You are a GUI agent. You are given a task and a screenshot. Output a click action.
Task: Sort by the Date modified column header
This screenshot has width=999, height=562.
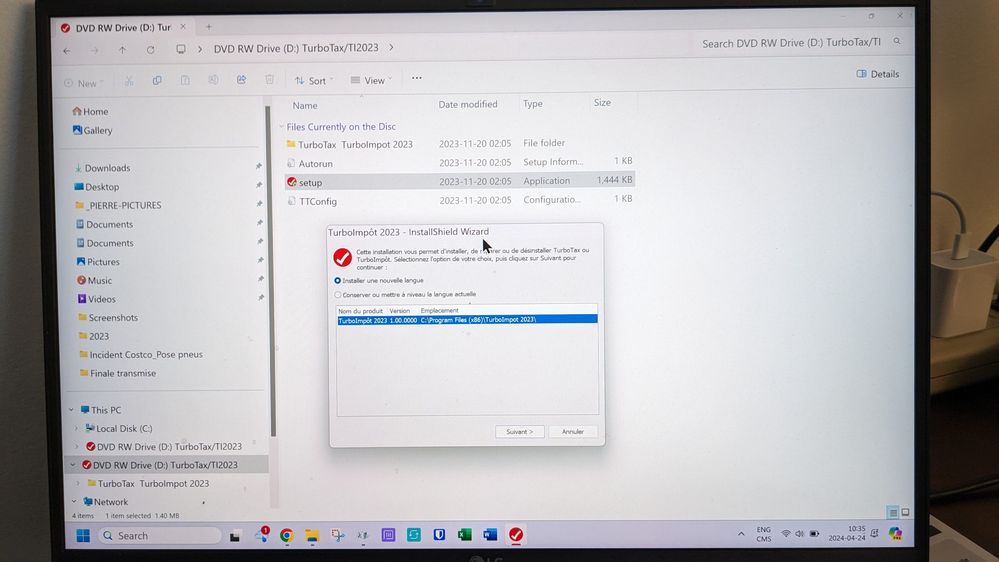tap(468, 104)
